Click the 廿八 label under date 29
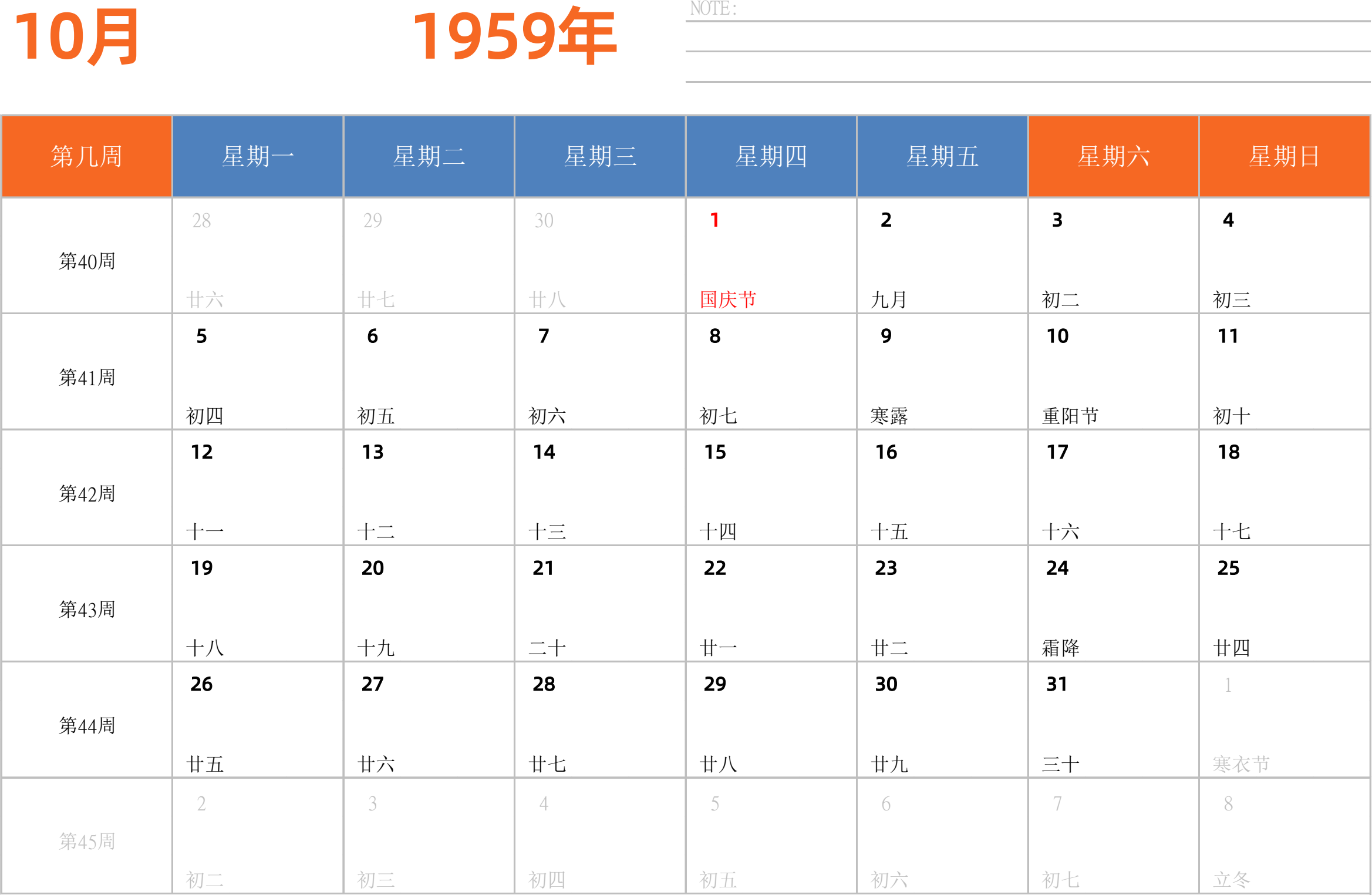Image resolution: width=1372 pixels, height=895 pixels. pos(718,764)
